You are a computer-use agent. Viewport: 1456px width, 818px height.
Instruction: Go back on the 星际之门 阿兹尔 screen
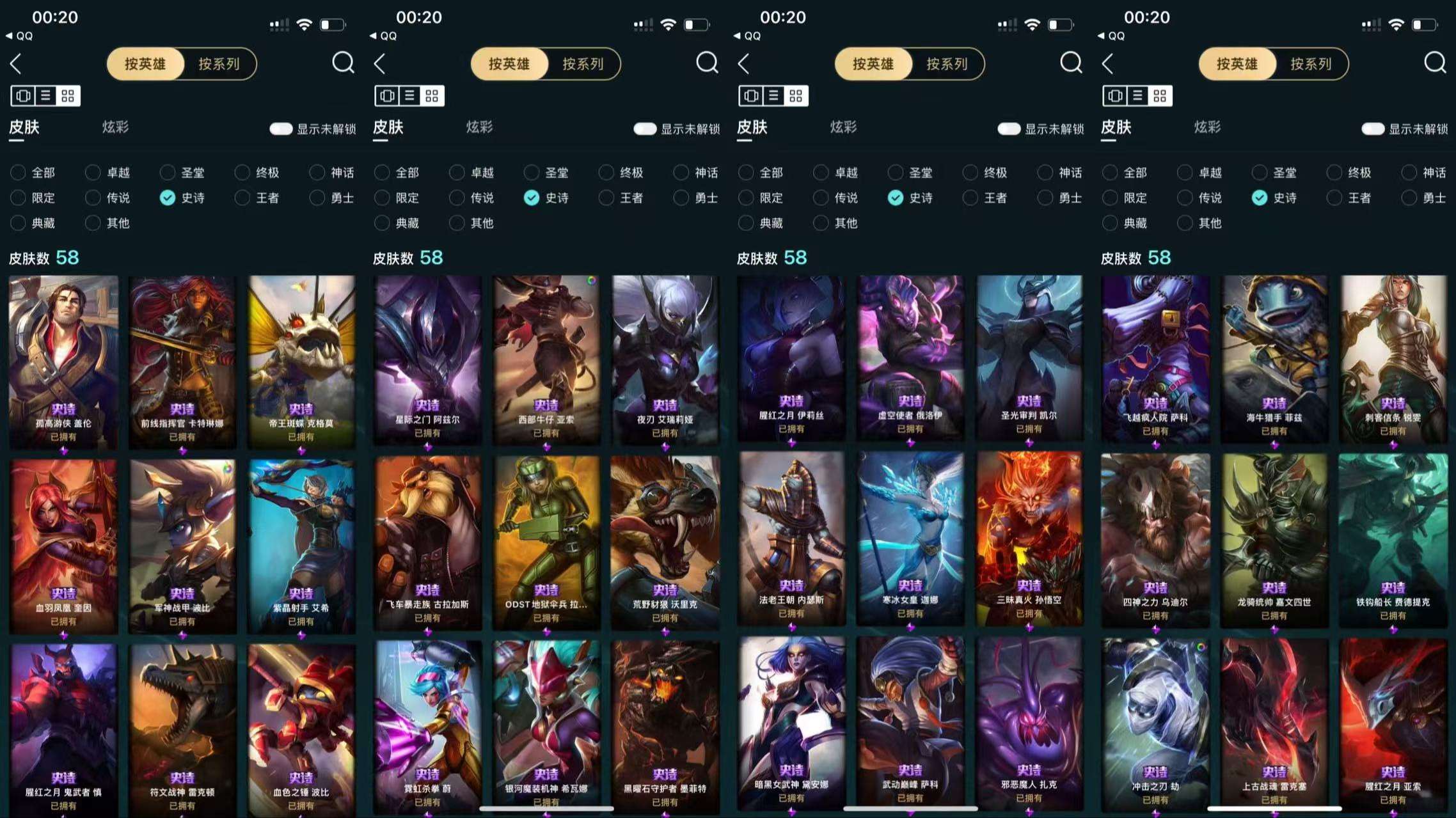point(380,63)
